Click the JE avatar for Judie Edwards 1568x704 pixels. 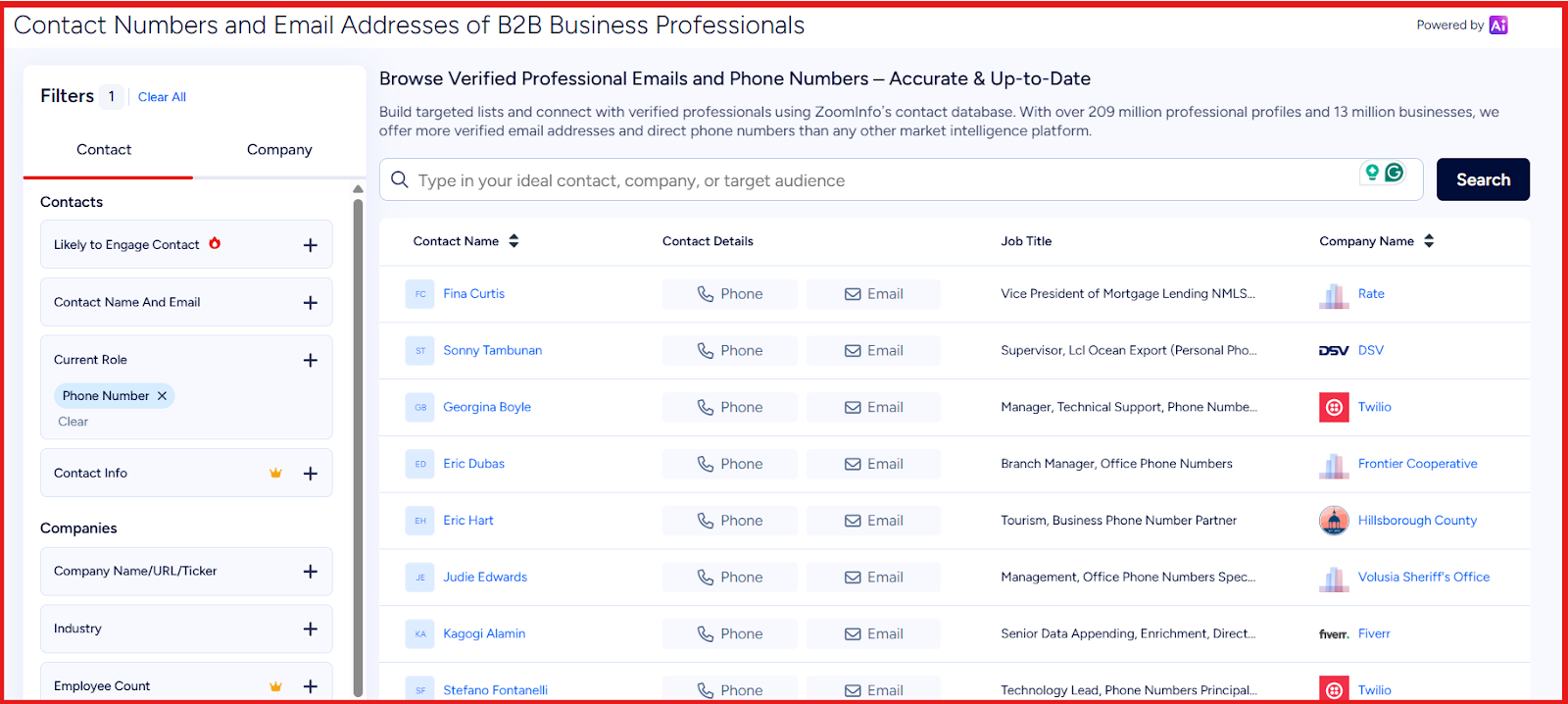pos(420,578)
